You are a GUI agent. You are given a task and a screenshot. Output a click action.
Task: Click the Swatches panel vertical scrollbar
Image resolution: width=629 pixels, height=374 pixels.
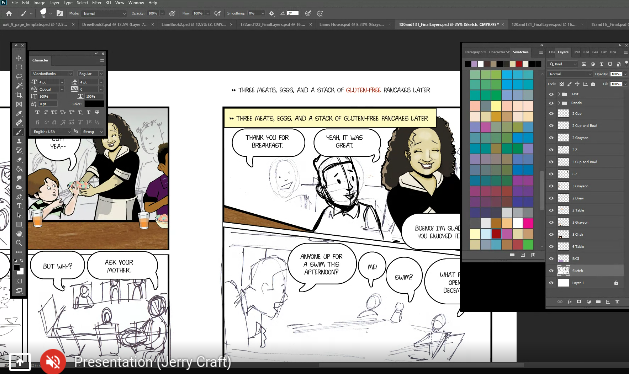(542, 191)
